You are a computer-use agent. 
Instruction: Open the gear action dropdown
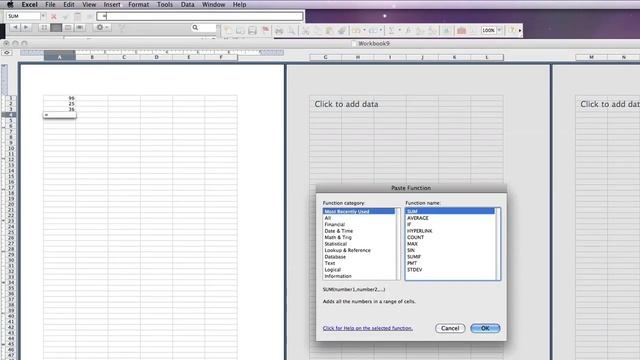point(102,27)
